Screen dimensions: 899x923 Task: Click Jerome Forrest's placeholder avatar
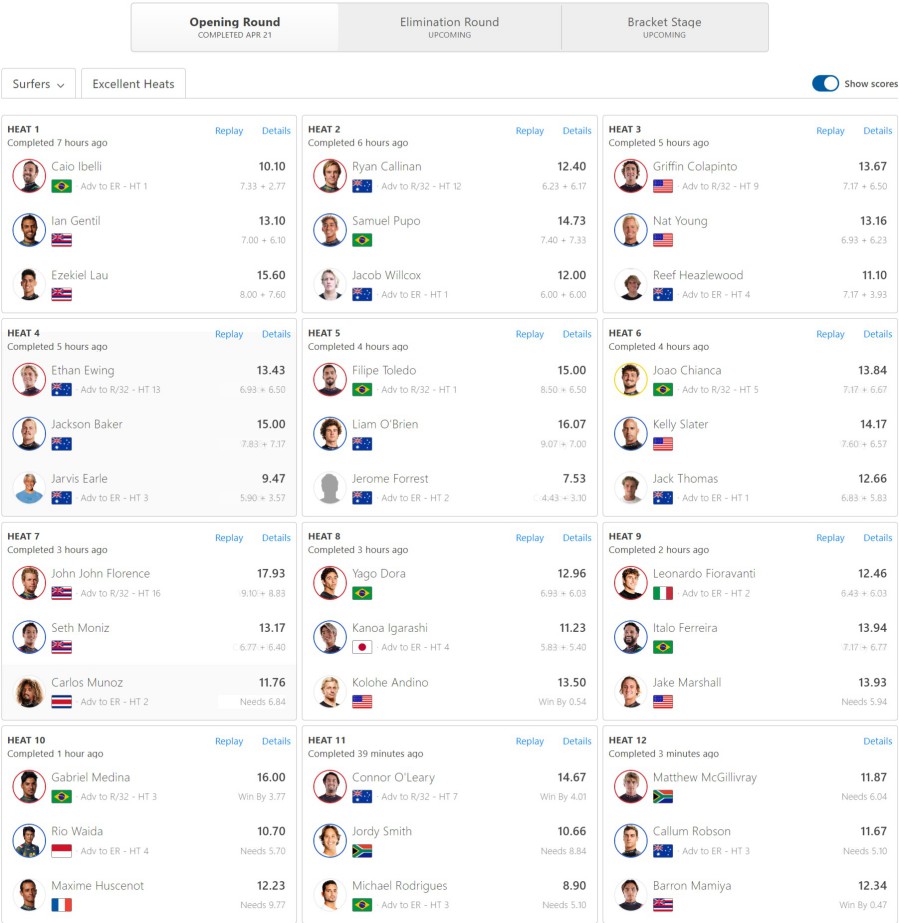[x=330, y=488]
